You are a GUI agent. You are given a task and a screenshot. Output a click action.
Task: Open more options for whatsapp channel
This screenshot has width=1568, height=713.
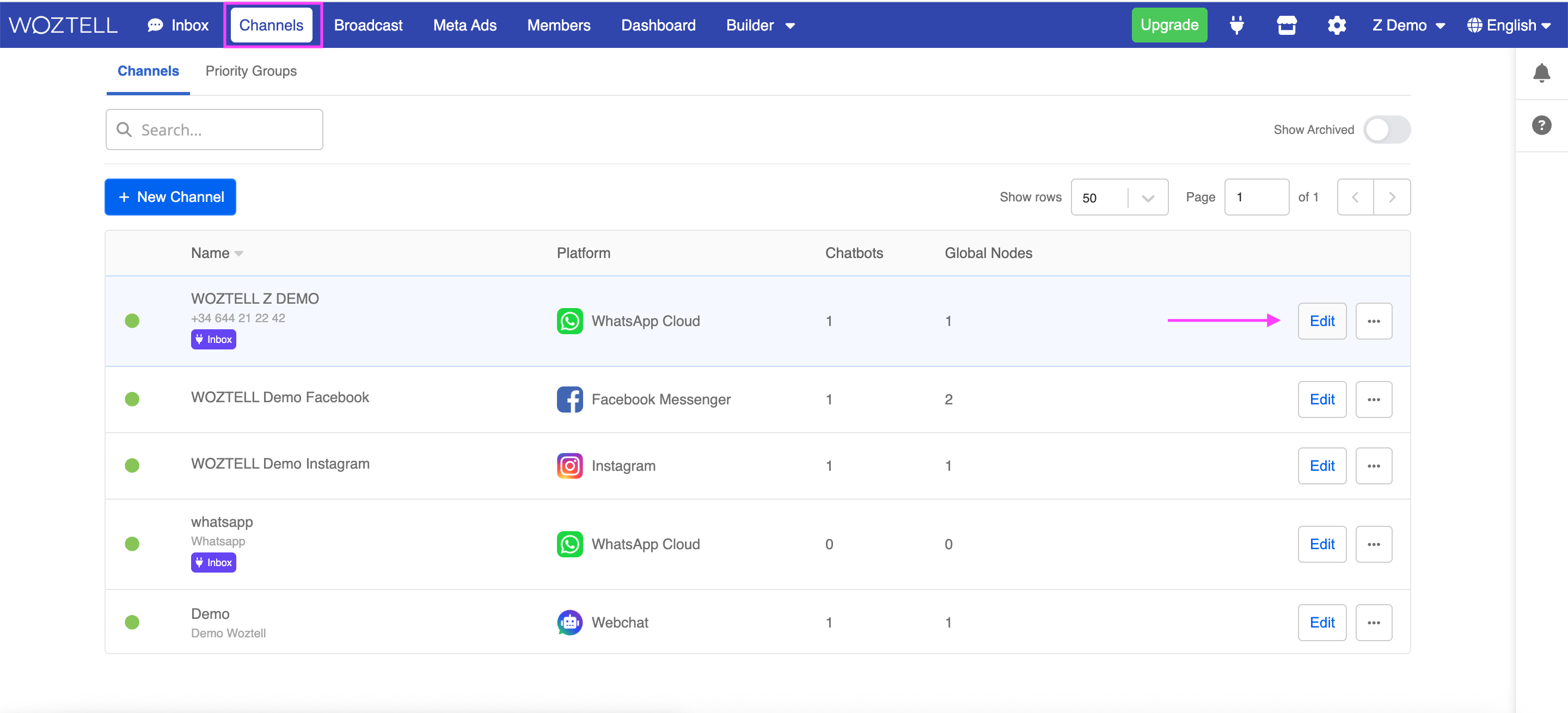(1373, 544)
